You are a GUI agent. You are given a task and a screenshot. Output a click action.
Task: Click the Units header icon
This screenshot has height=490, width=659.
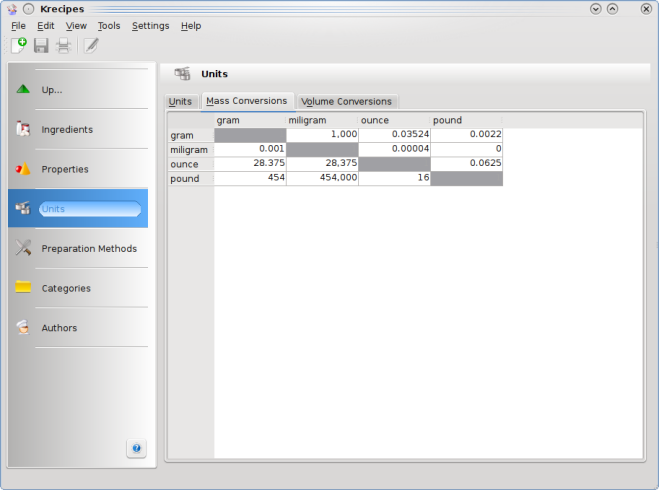click(x=182, y=74)
